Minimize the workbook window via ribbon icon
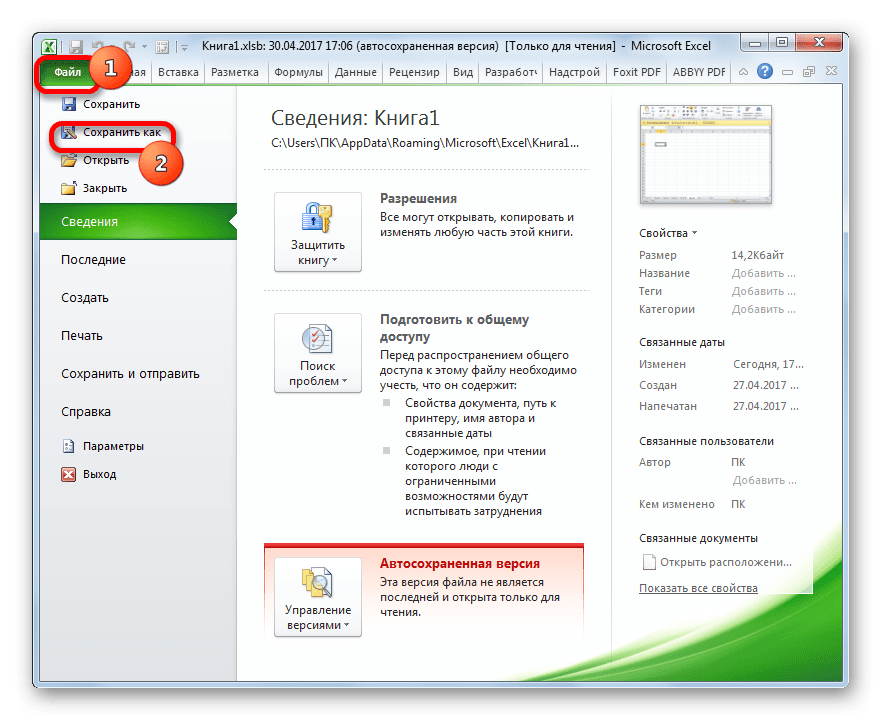This screenshot has height=721, width=882. tap(788, 71)
